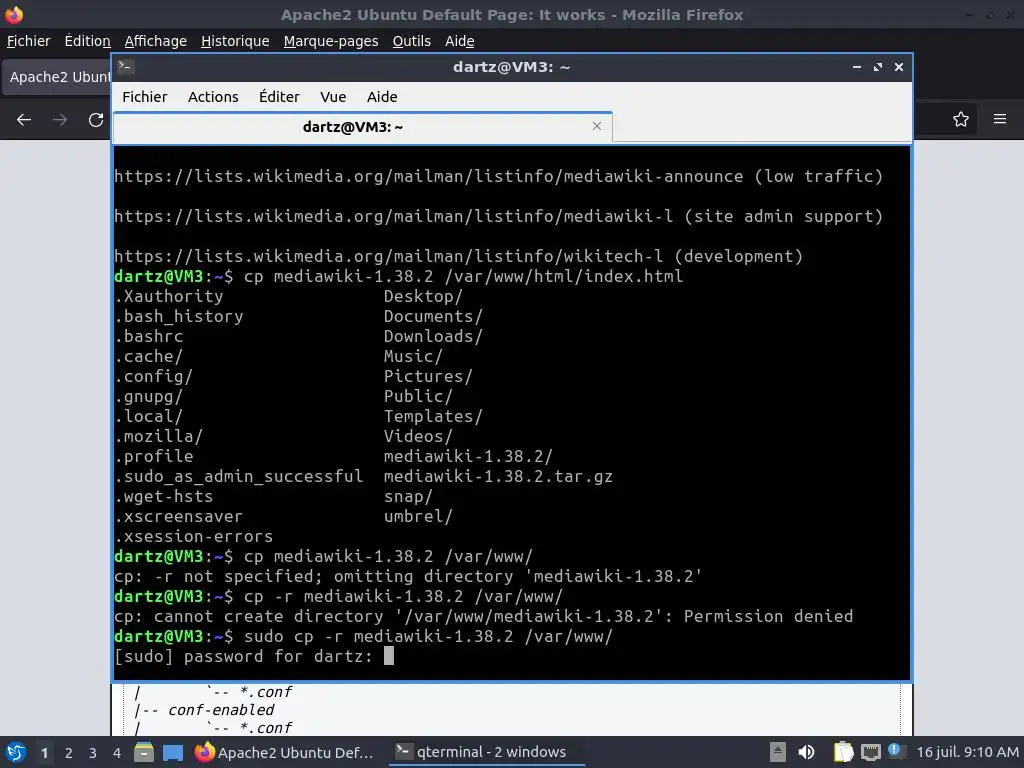Screen dimensions: 1024x768
Task: Open the update notification tray icon
Action: coord(895,751)
